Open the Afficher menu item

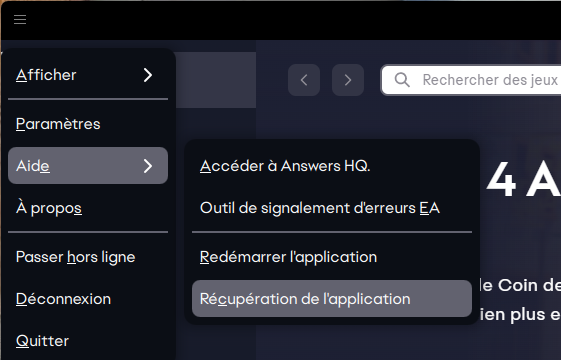[88, 75]
